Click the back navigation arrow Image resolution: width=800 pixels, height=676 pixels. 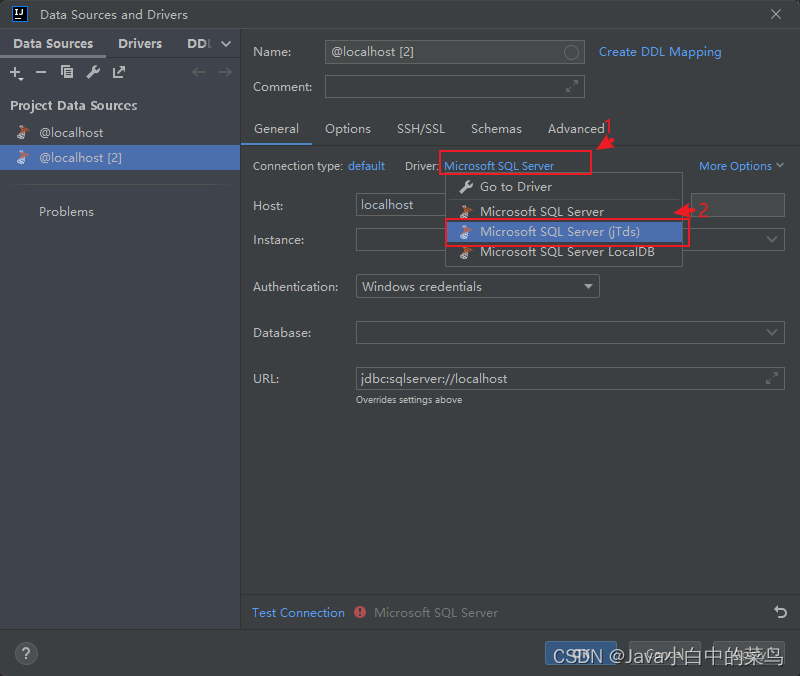(198, 72)
